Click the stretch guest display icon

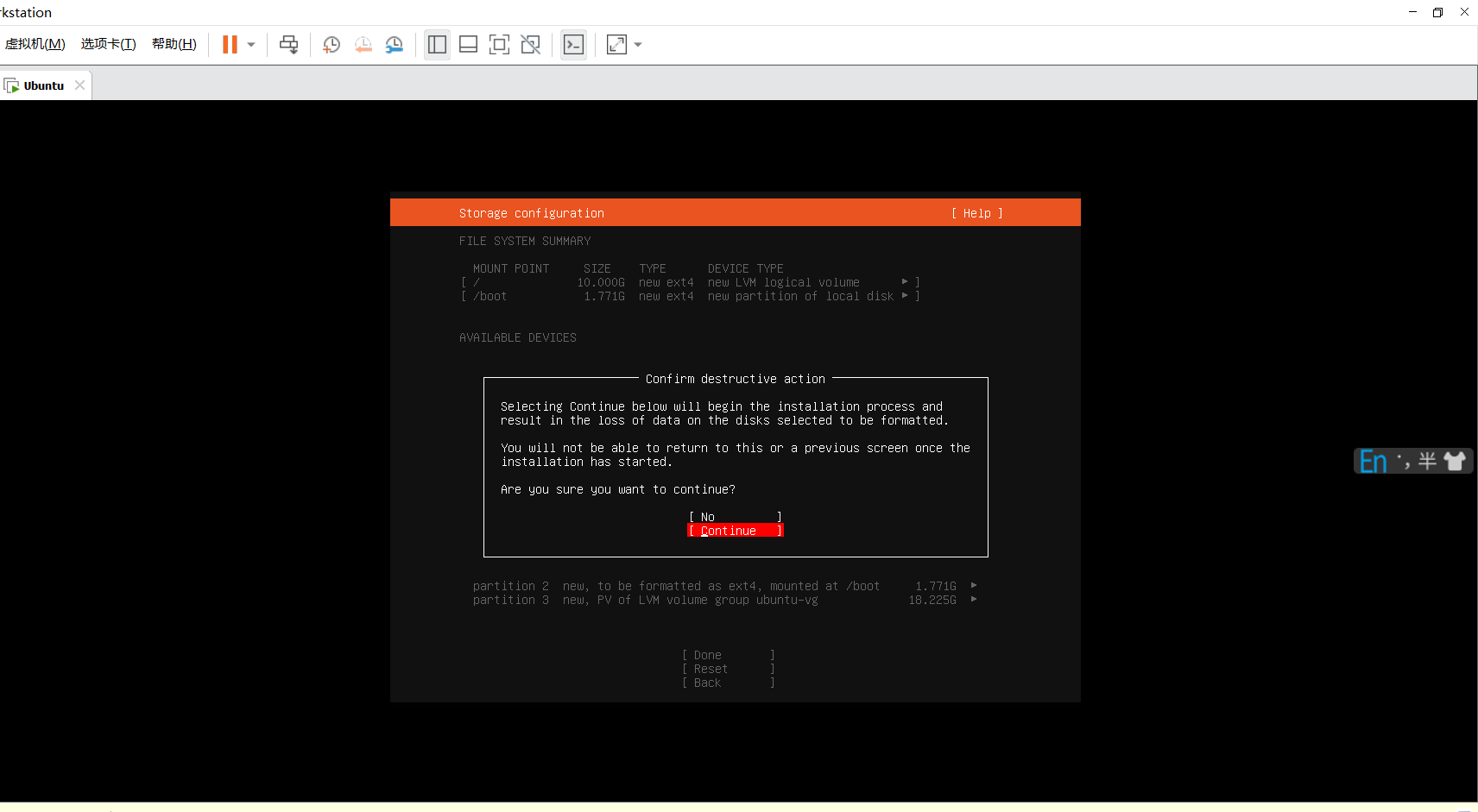point(616,45)
